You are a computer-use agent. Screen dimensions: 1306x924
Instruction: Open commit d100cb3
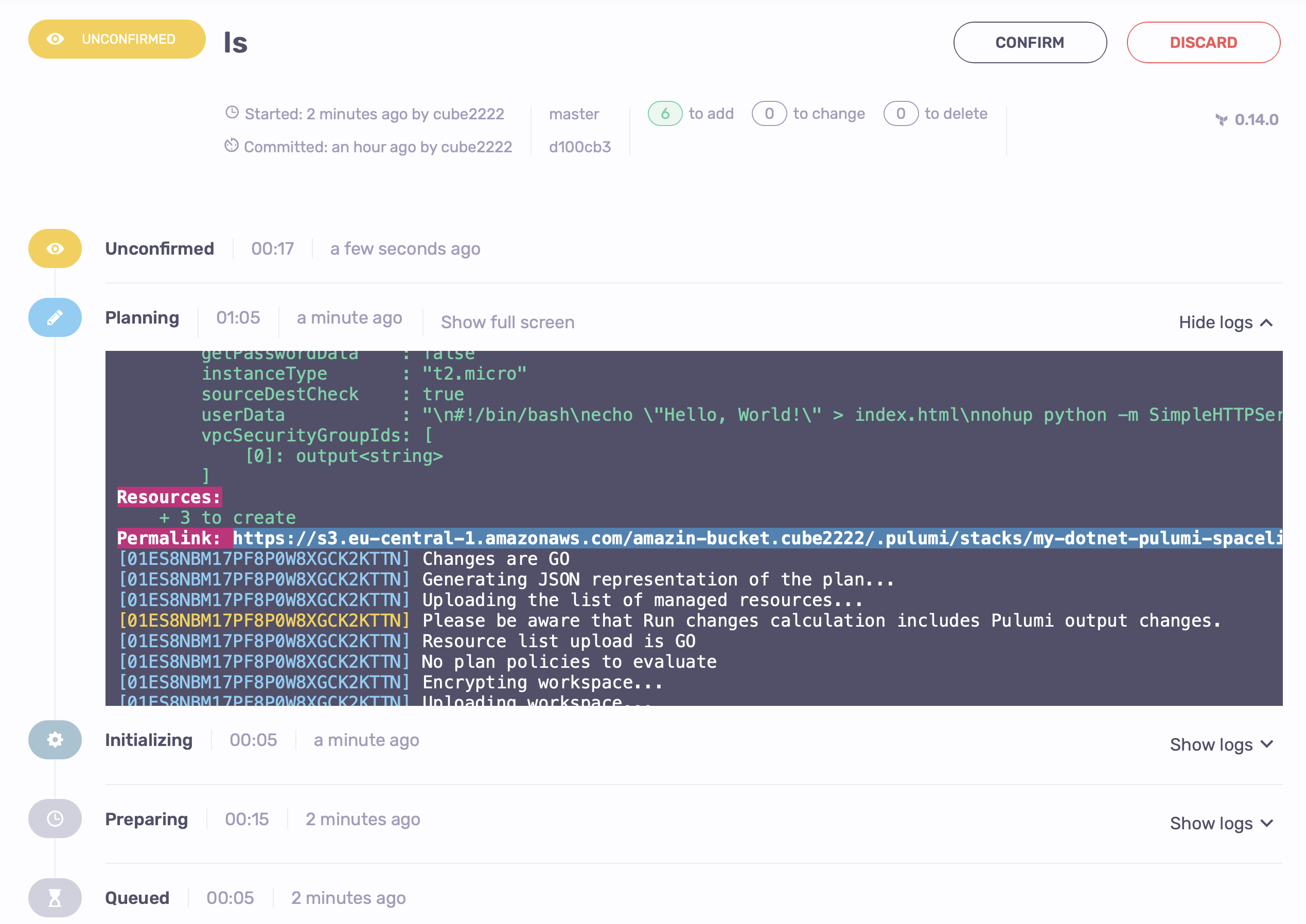579,147
